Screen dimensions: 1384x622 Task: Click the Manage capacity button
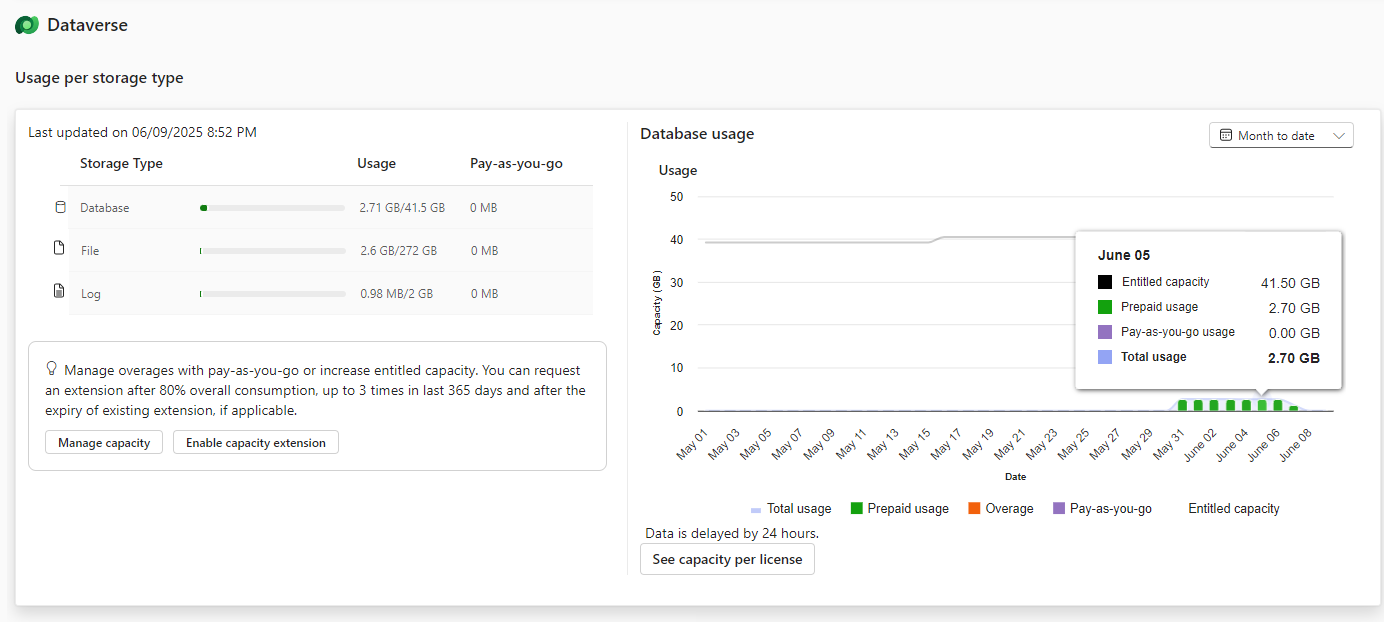click(104, 442)
